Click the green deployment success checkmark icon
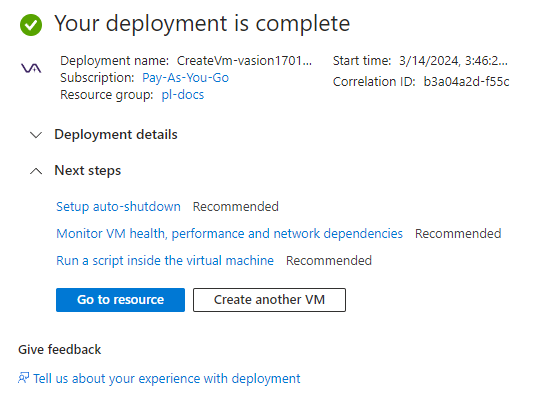 31,25
